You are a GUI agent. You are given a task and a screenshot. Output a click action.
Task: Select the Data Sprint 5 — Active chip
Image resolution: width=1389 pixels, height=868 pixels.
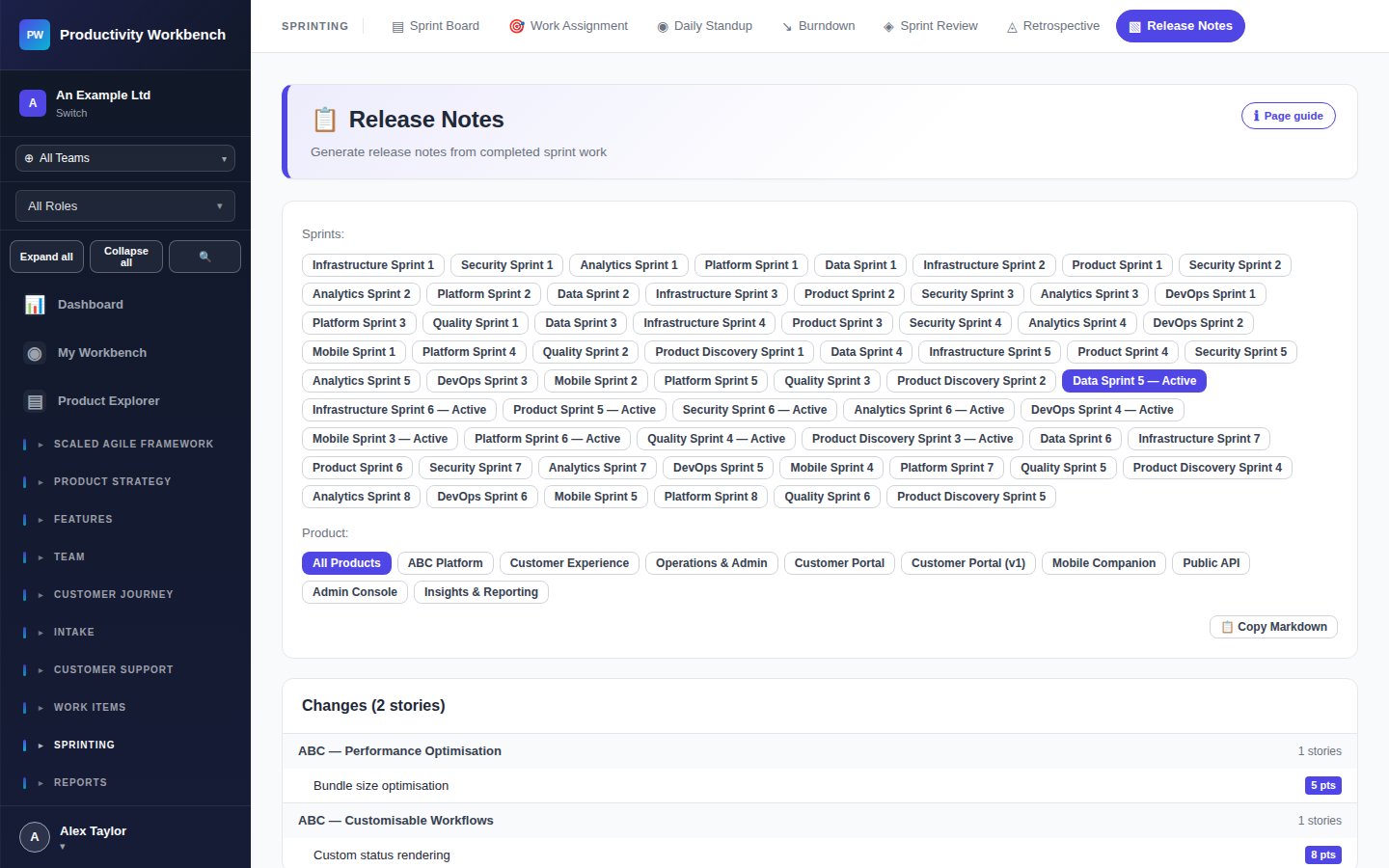(x=1134, y=381)
